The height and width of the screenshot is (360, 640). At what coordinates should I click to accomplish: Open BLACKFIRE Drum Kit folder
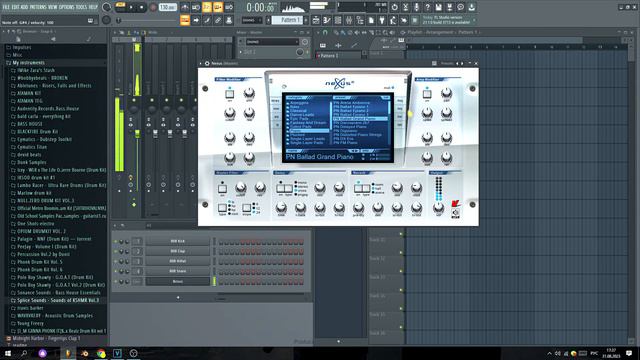pos(37,132)
